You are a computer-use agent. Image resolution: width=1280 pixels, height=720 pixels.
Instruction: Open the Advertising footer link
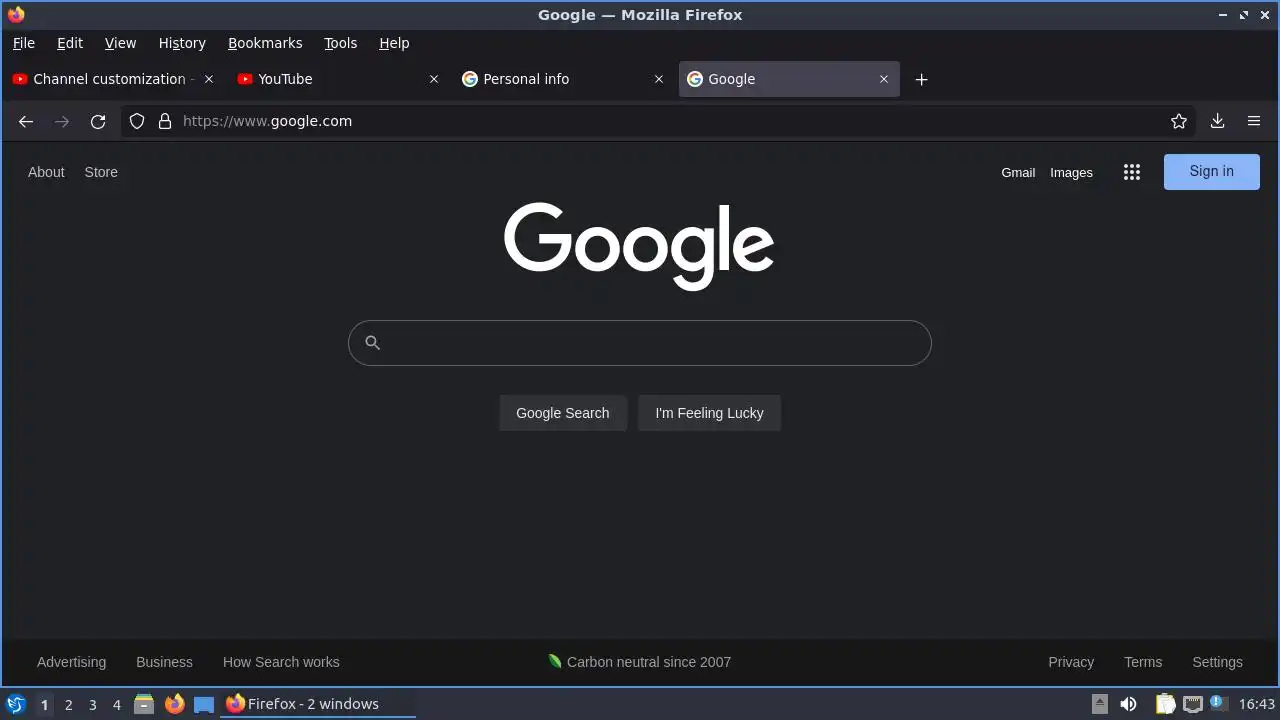(x=71, y=662)
